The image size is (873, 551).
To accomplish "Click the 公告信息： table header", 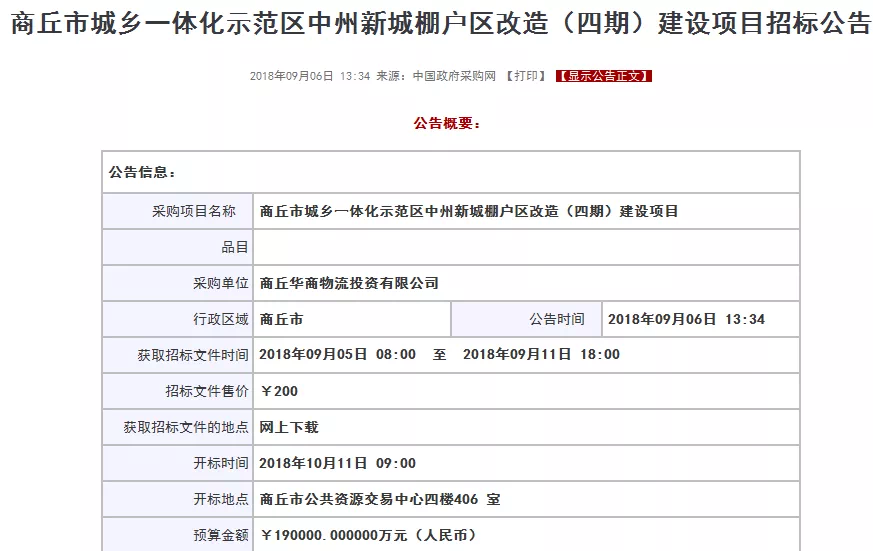I will coord(451,172).
